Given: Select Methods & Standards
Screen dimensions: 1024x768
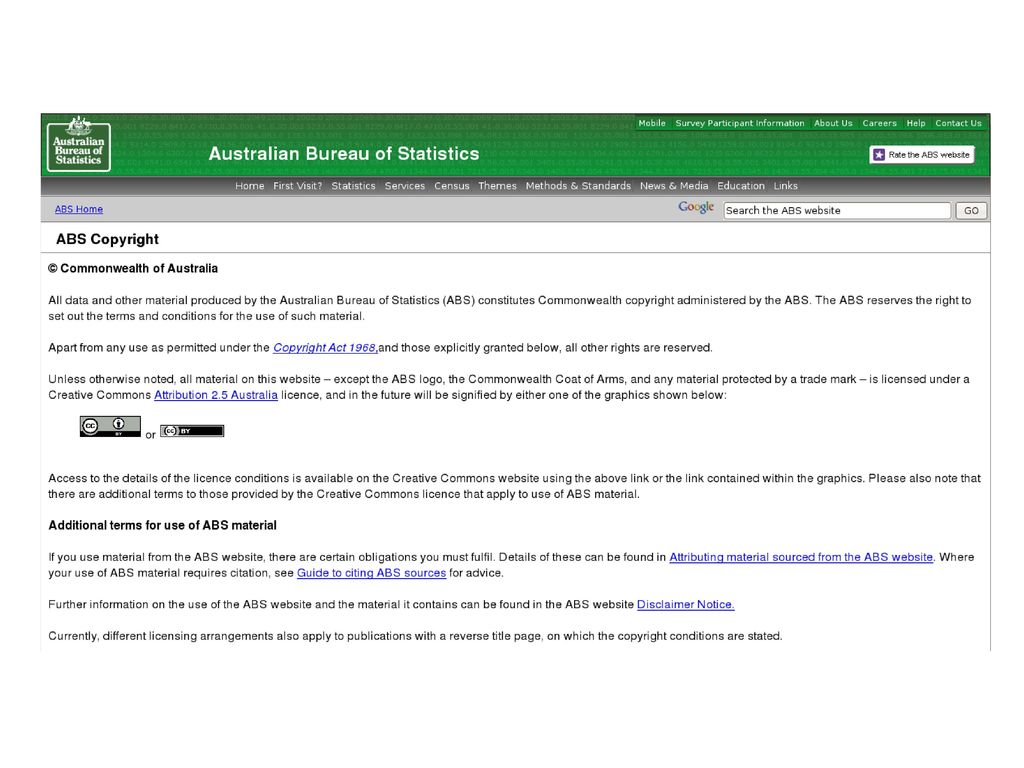Looking at the screenshot, I should pyautogui.click(x=578, y=186).
